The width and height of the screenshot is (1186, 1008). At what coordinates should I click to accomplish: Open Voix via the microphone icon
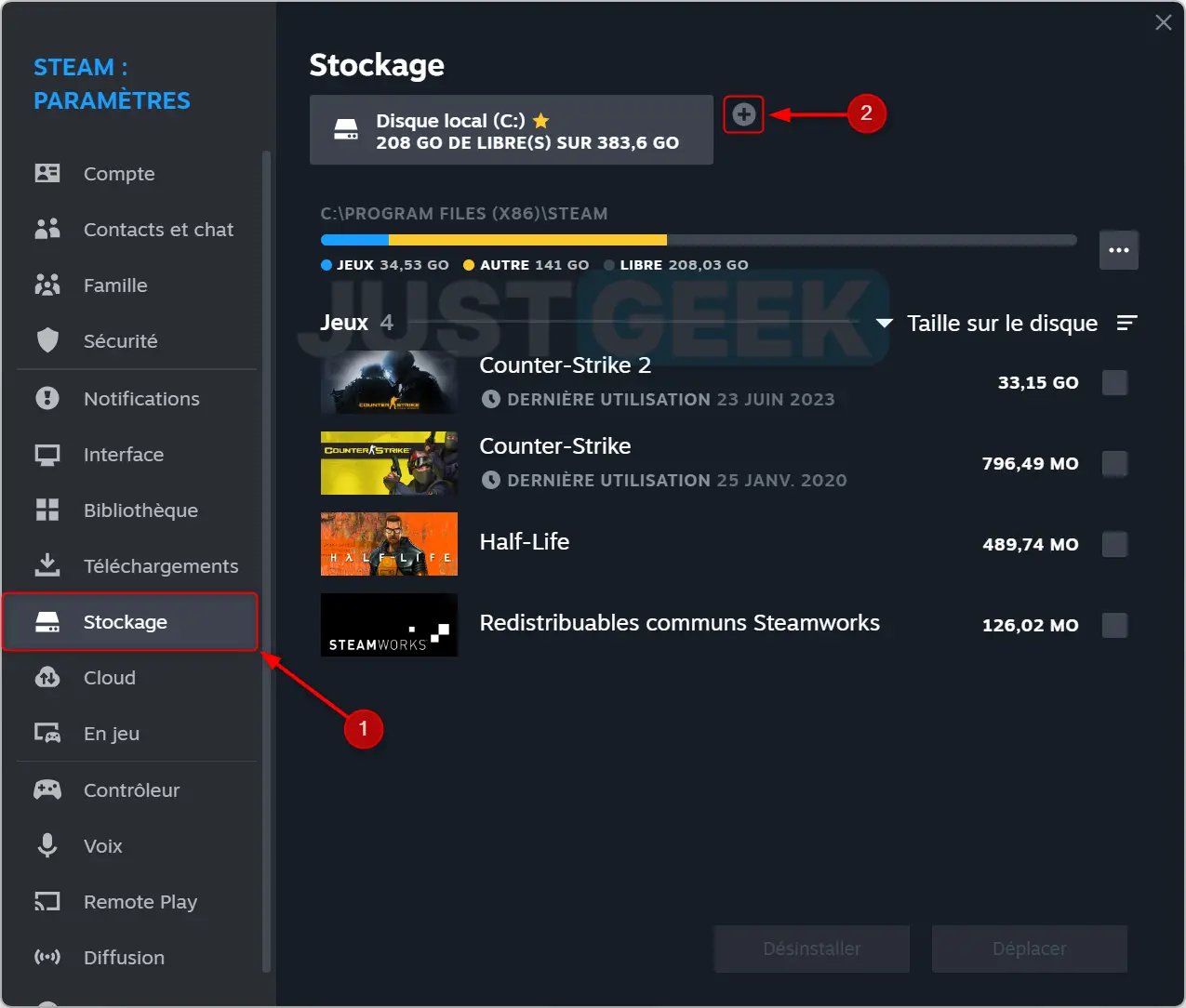(47, 845)
